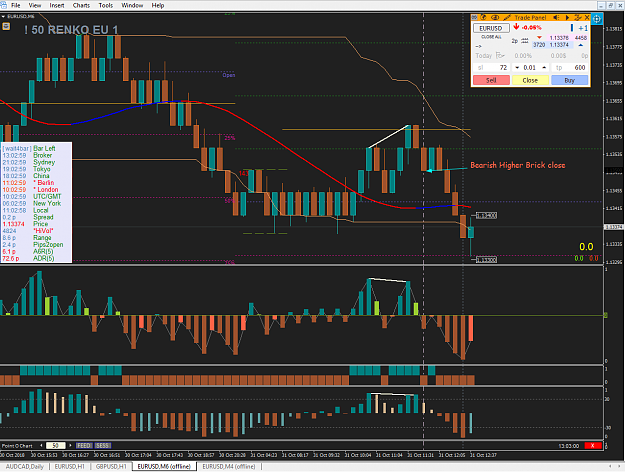Open the View menu
Viewport: 625px width, 472px height.
pos(35,5)
